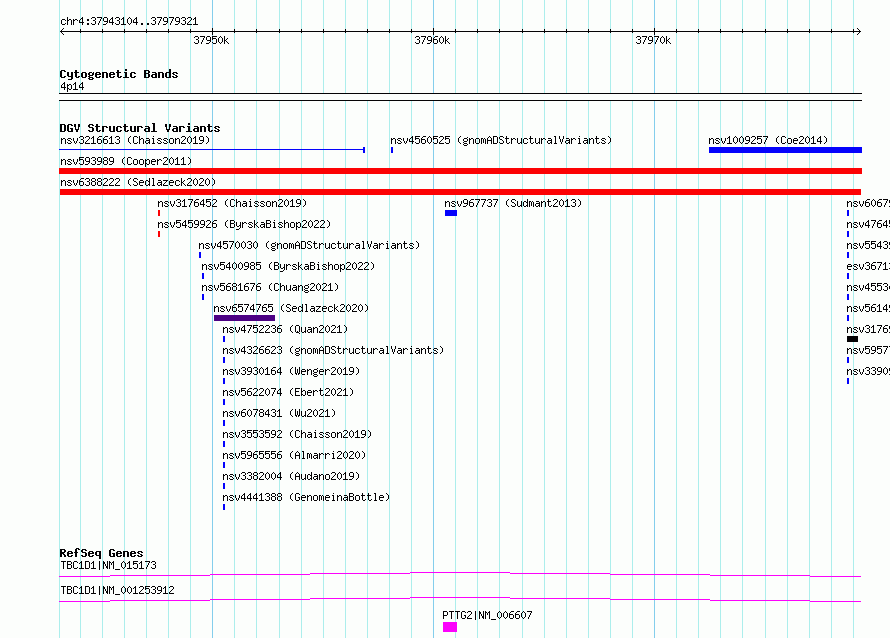Click the RefSeq Genes track title
The image size is (890, 638).
click(x=101, y=553)
